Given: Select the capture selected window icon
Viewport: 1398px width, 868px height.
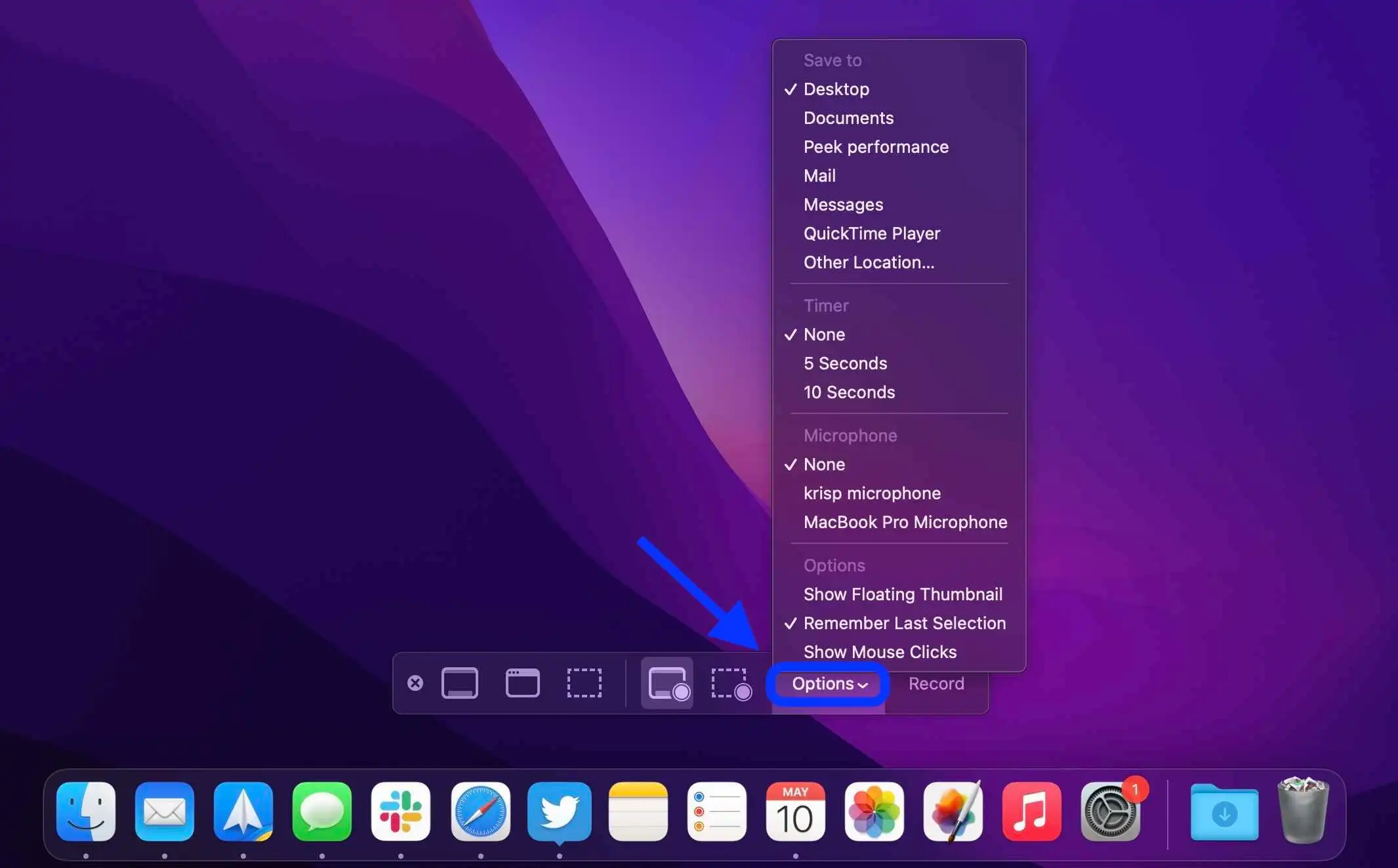Looking at the screenshot, I should pyautogui.click(x=521, y=683).
